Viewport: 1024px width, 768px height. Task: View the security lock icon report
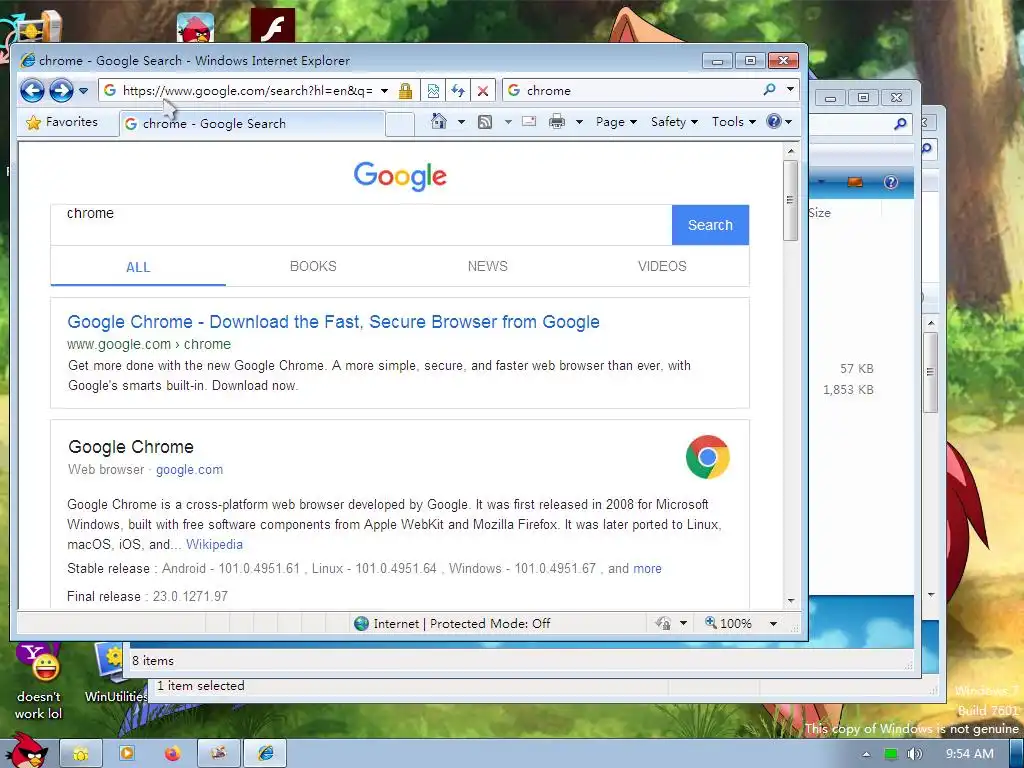click(x=405, y=91)
